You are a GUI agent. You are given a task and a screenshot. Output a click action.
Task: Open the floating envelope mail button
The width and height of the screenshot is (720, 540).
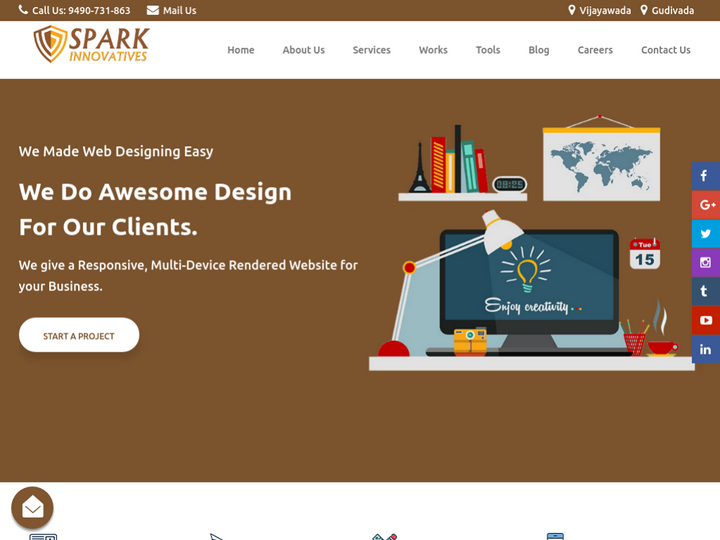(x=32, y=508)
